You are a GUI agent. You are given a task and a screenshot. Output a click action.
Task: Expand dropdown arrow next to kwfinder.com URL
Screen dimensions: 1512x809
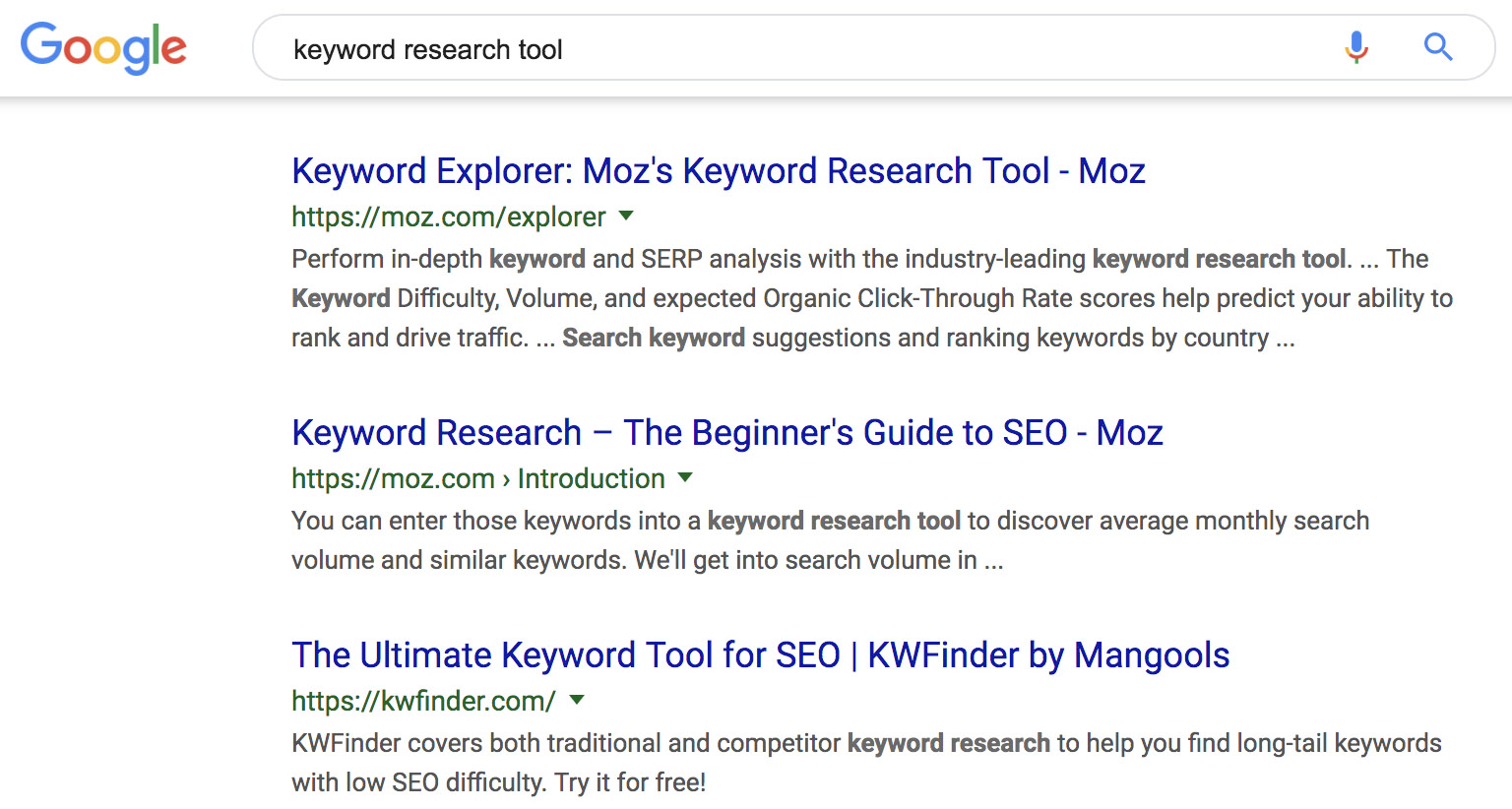(x=577, y=700)
